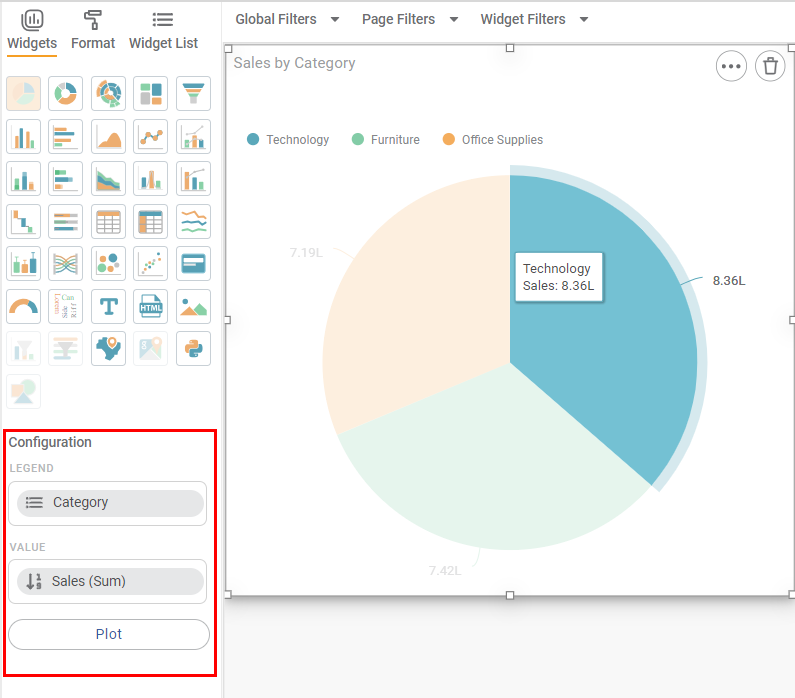Open the Page Filters dropdown
795x698 pixels.
(410, 19)
